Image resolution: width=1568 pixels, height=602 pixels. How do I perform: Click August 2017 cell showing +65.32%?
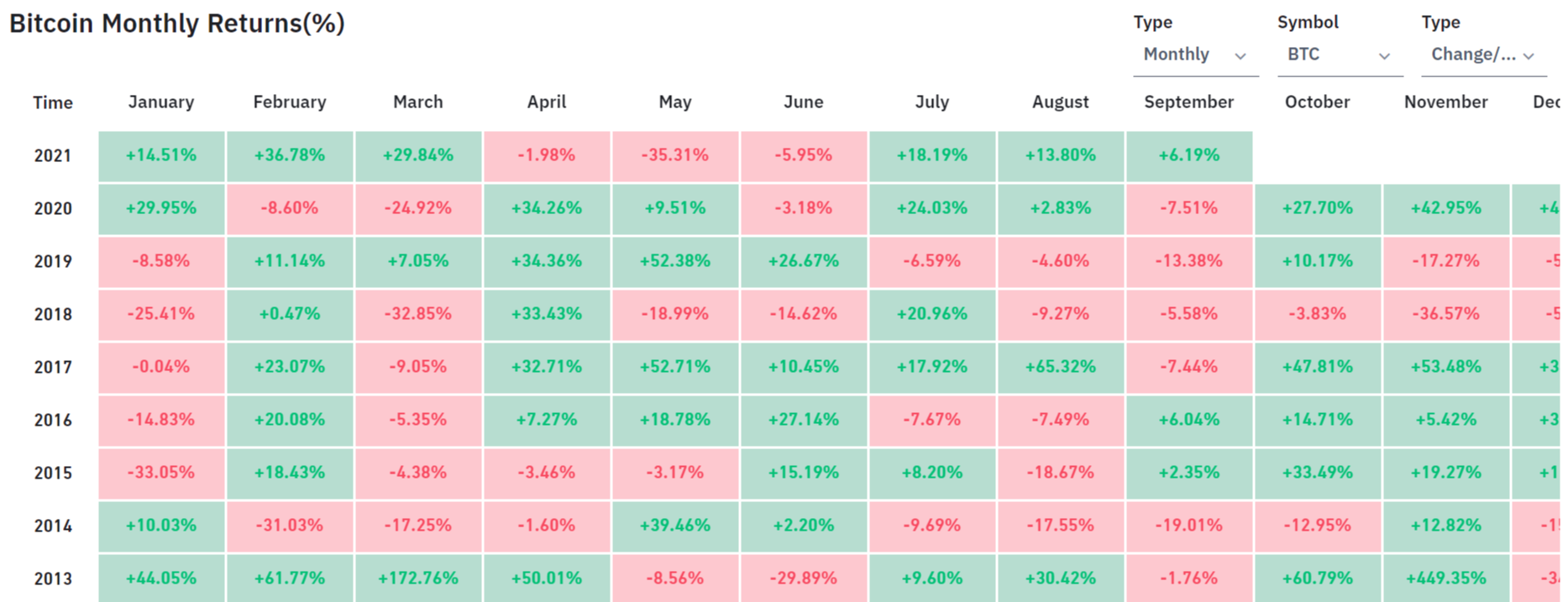click(1060, 367)
